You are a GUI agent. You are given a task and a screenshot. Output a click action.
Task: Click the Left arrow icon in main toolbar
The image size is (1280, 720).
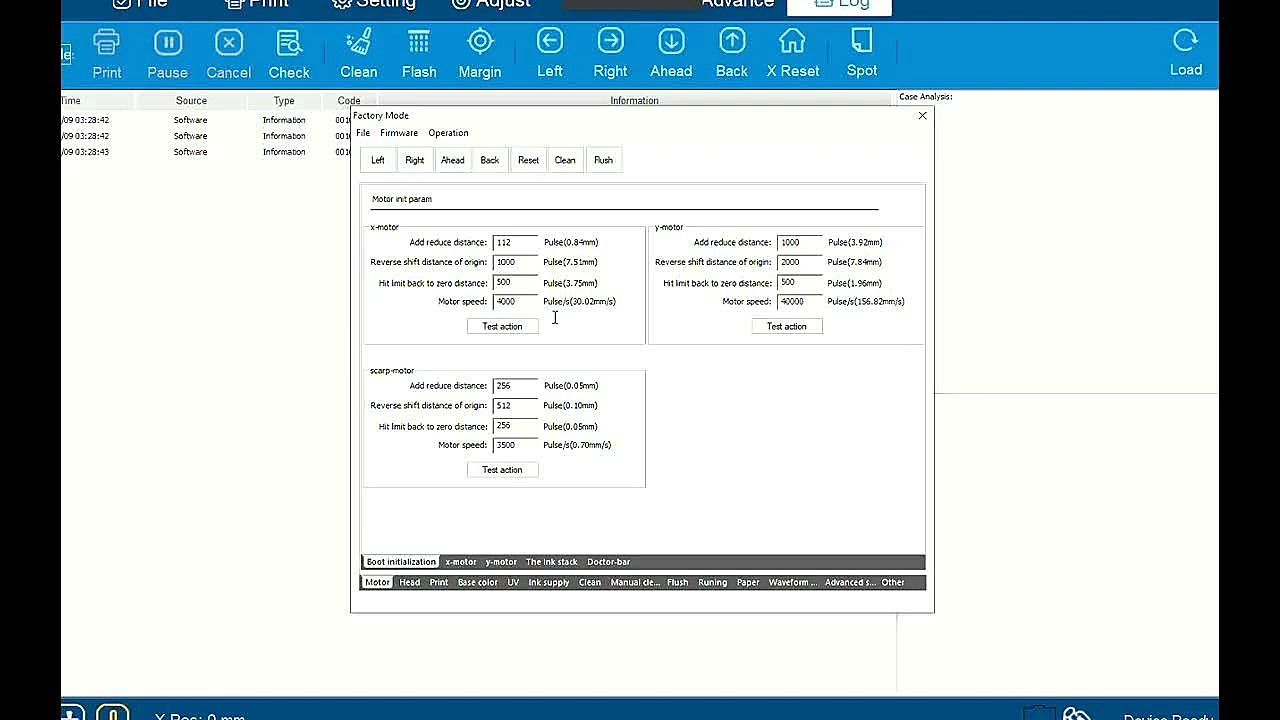[x=550, y=41]
